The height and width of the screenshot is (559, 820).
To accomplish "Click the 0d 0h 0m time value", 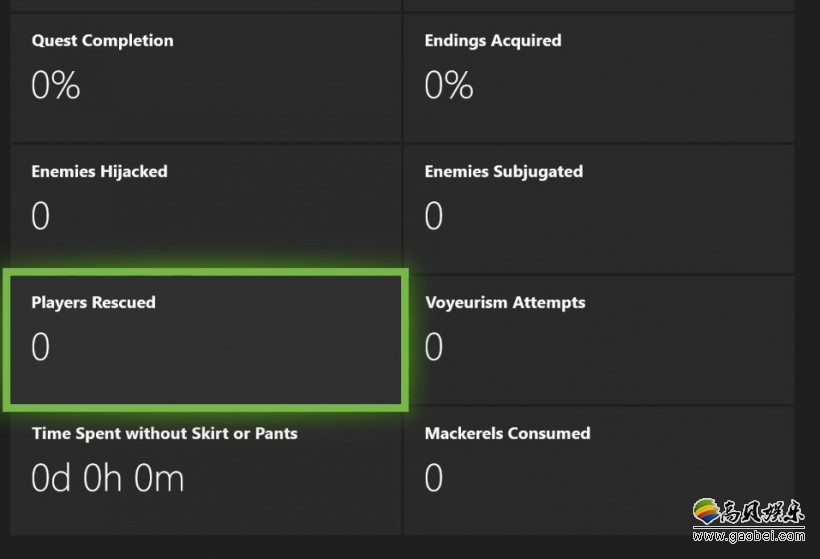I will pyautogui.click(x=108, y=477).
